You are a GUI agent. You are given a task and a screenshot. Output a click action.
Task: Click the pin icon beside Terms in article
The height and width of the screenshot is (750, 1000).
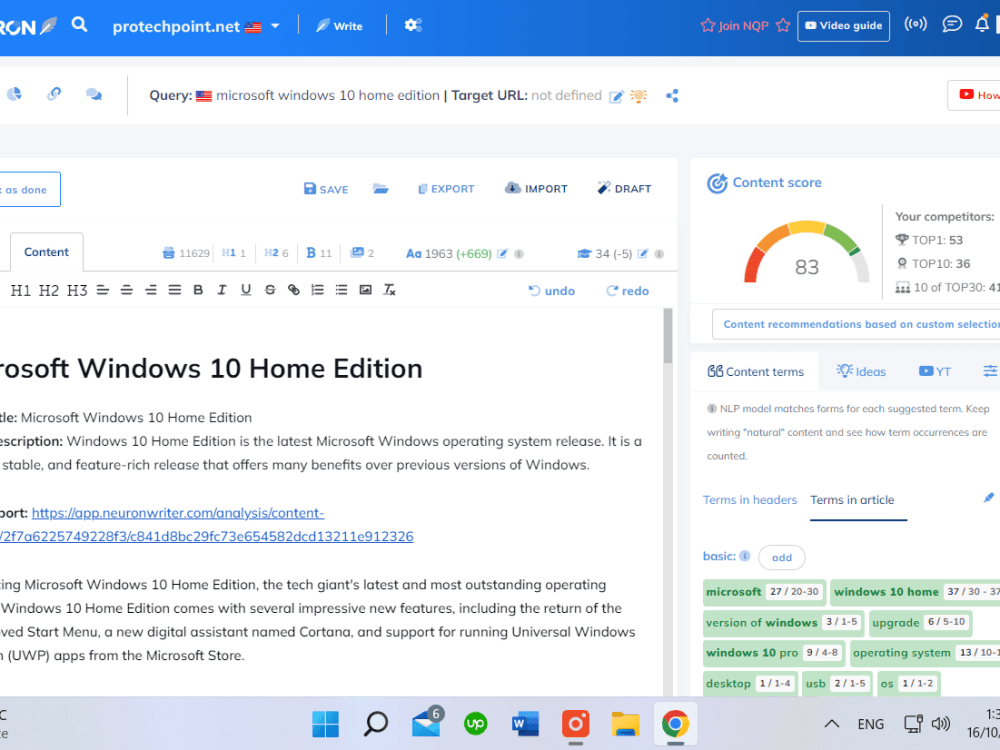coord(989,497)
